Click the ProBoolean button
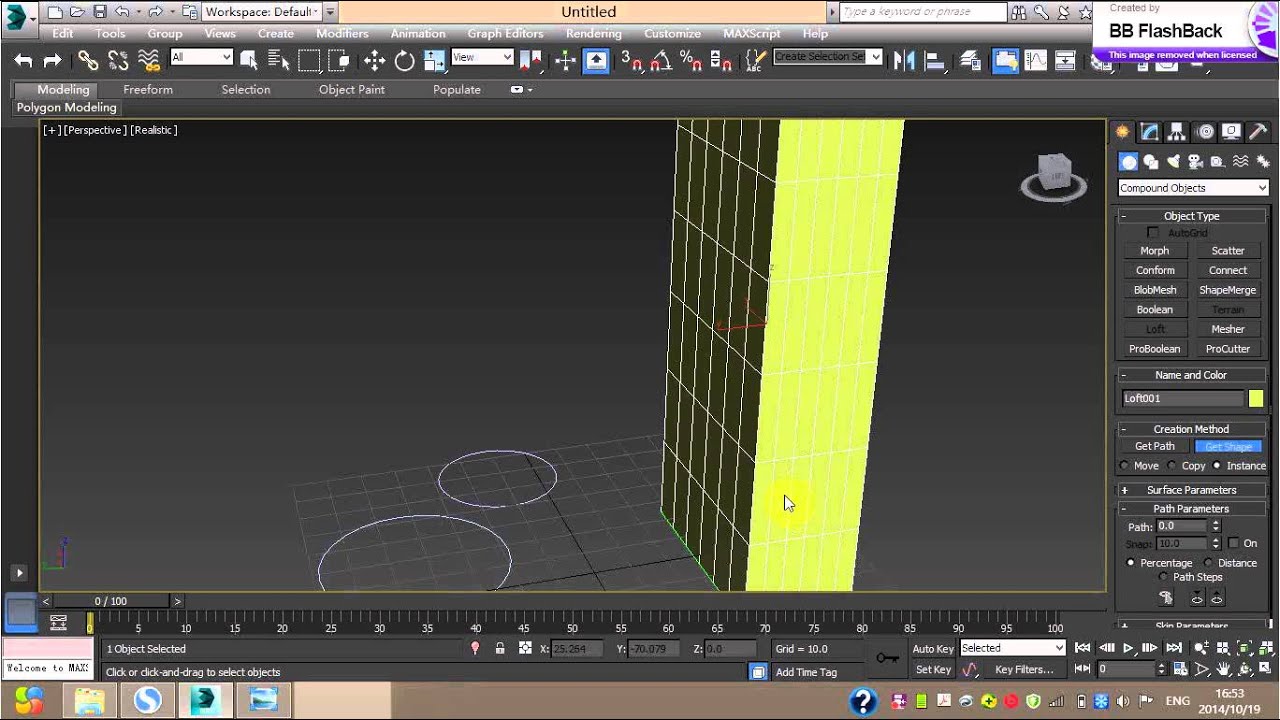 click(x=1155, y=349)
